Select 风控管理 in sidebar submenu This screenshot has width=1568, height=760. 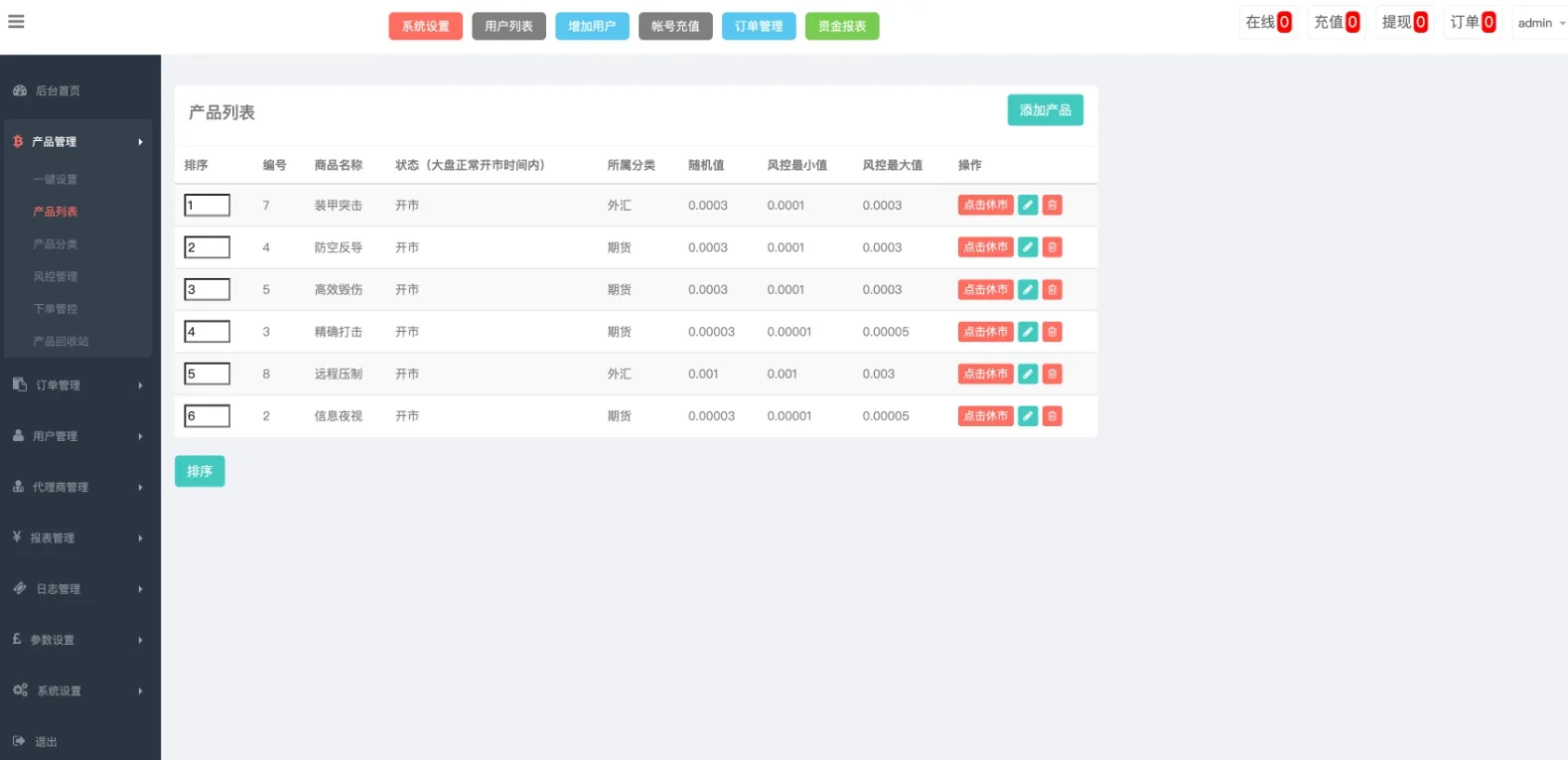pyautogui.click(x=56, y=276)
